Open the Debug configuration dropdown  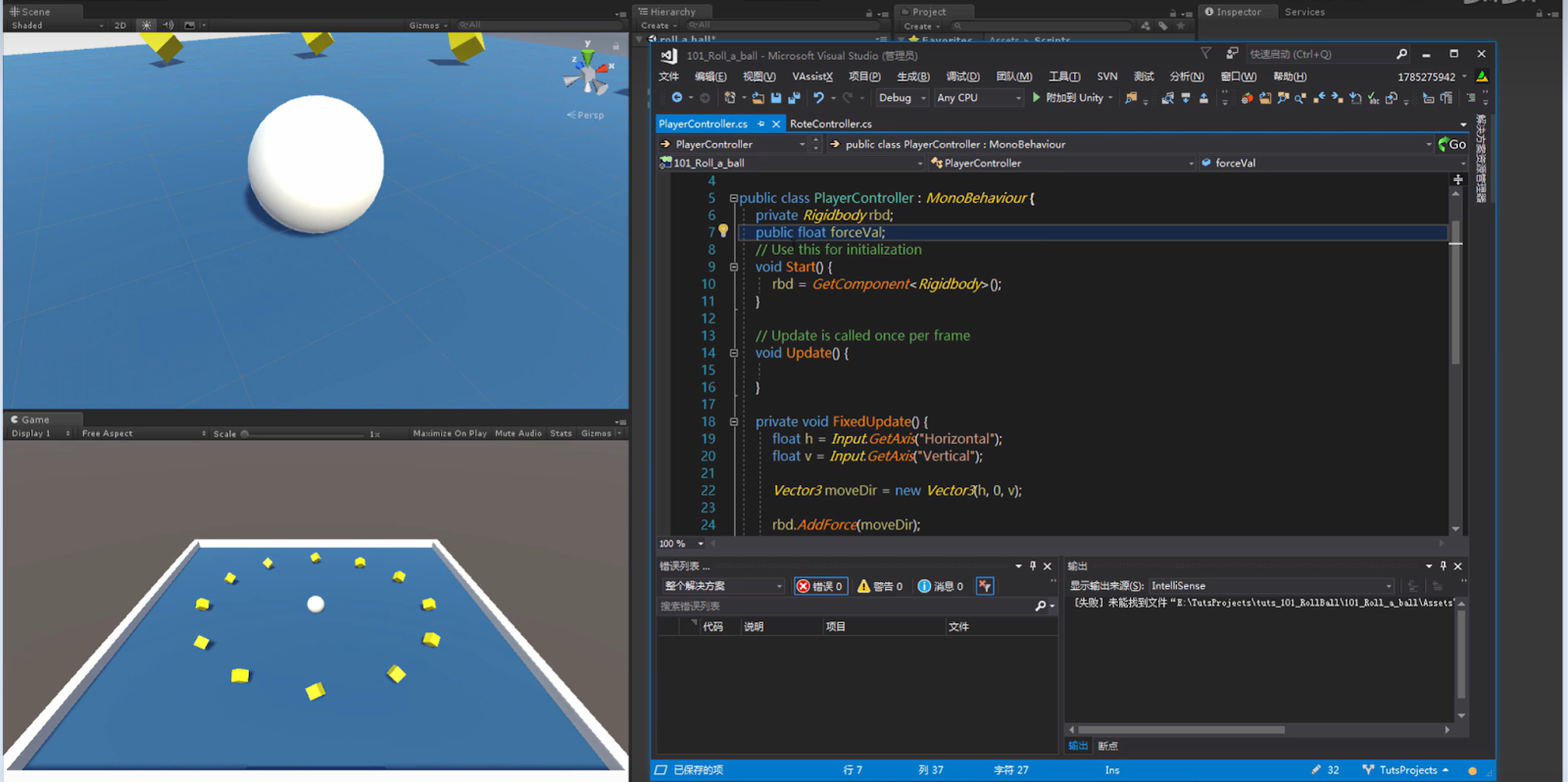[902, 98]
